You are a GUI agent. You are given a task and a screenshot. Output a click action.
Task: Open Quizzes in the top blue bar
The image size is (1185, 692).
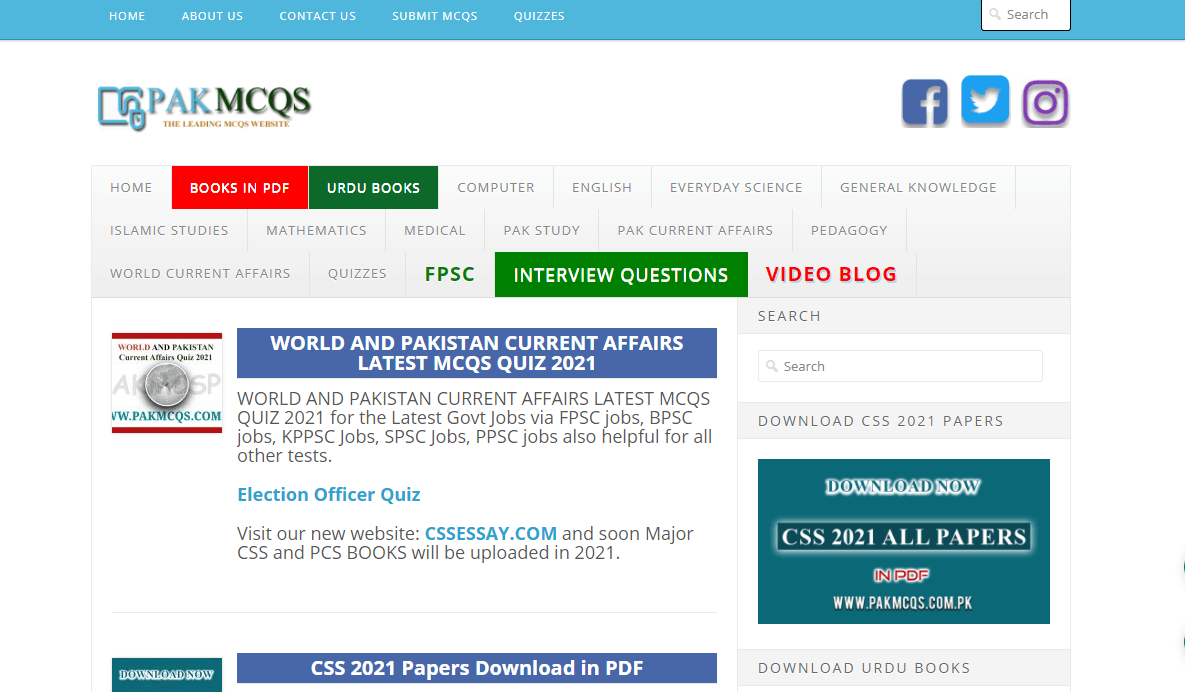(x=539, y=16)
